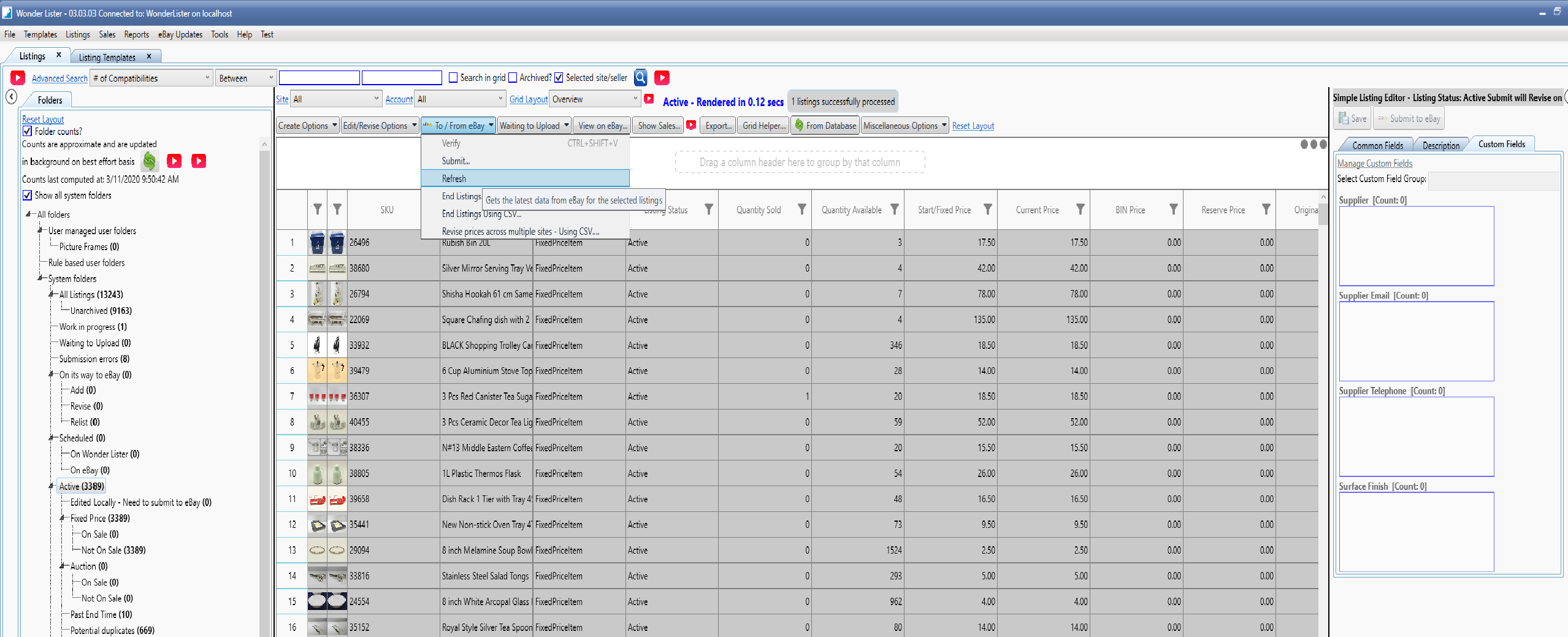Viewport: 1568px width, 637px height.
Task: Collapse the folders panel with the left arrow
Action: pos(12,97)
